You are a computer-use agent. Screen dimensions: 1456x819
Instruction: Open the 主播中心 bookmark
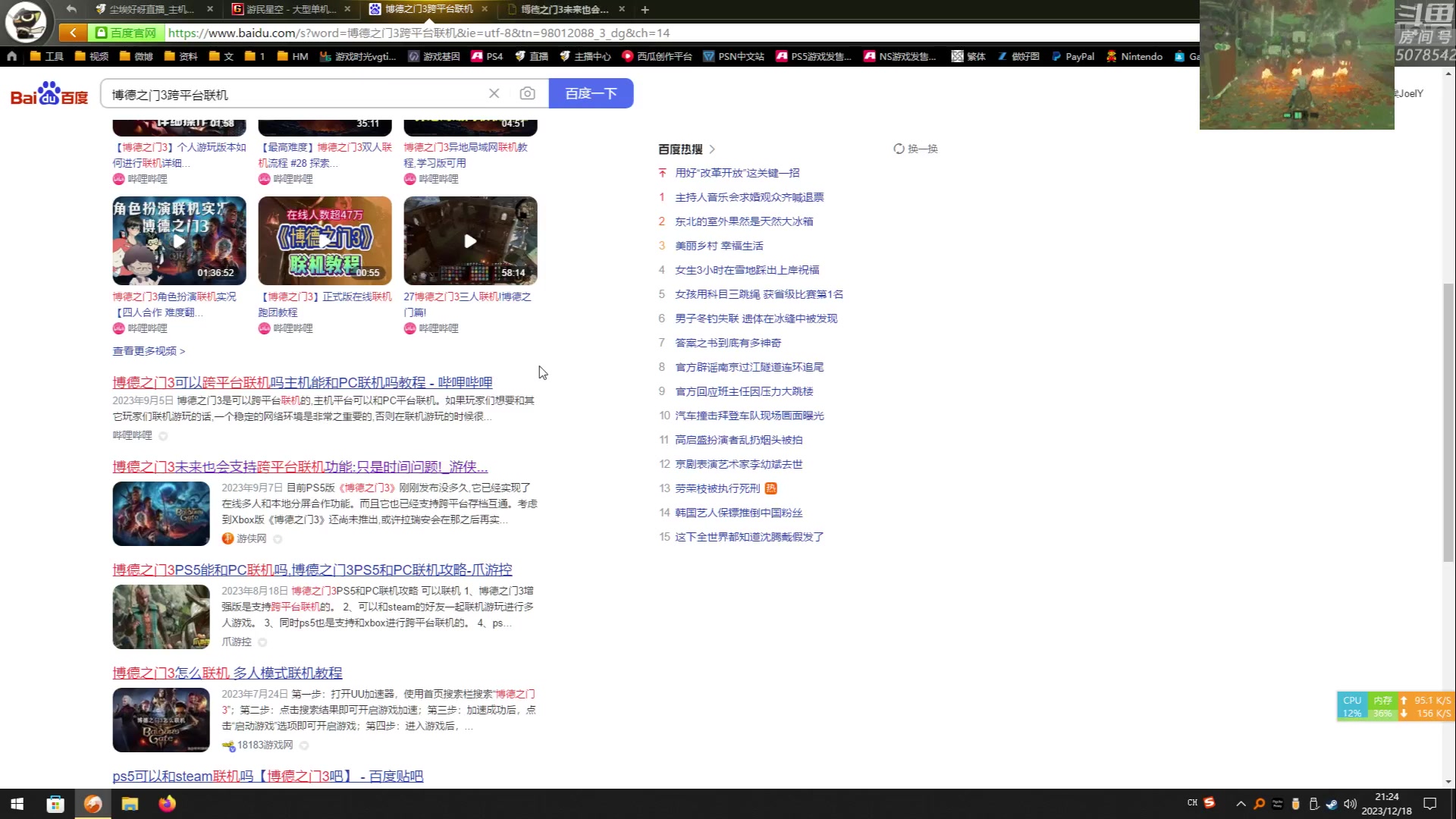585,56
